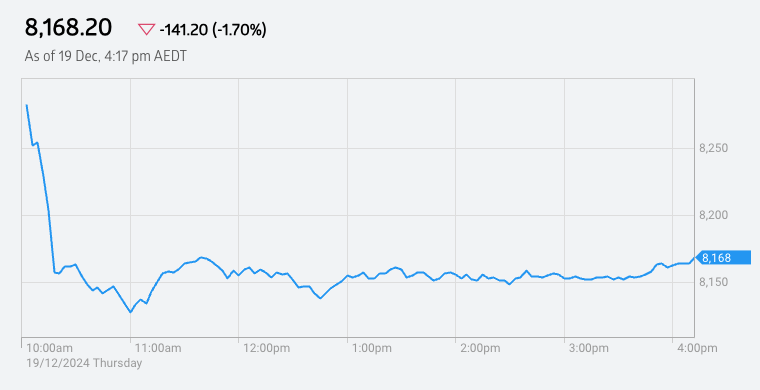Image resolution: width=760 pixels, height=390 pixels.
Task: Click the 2:00pm time axis label
Action: pos(480,348)
